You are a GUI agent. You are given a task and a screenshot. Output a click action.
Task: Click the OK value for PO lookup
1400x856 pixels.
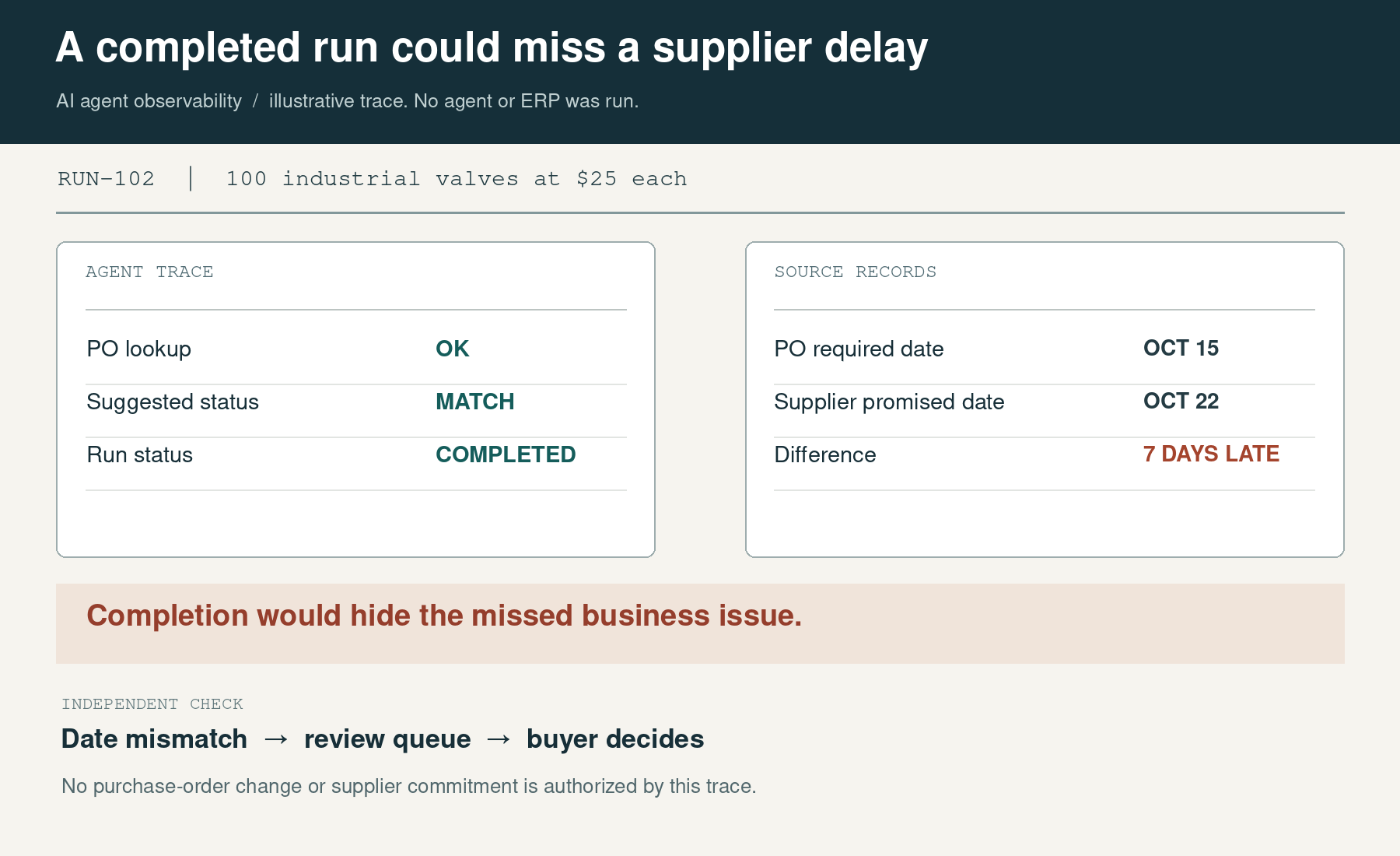click(453, 349)
